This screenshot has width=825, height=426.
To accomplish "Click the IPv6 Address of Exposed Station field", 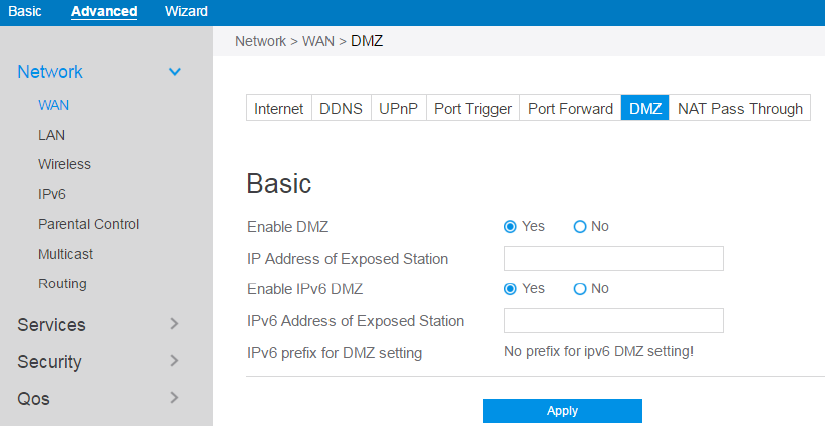I will pyautogui.click(x=613, y=321).
